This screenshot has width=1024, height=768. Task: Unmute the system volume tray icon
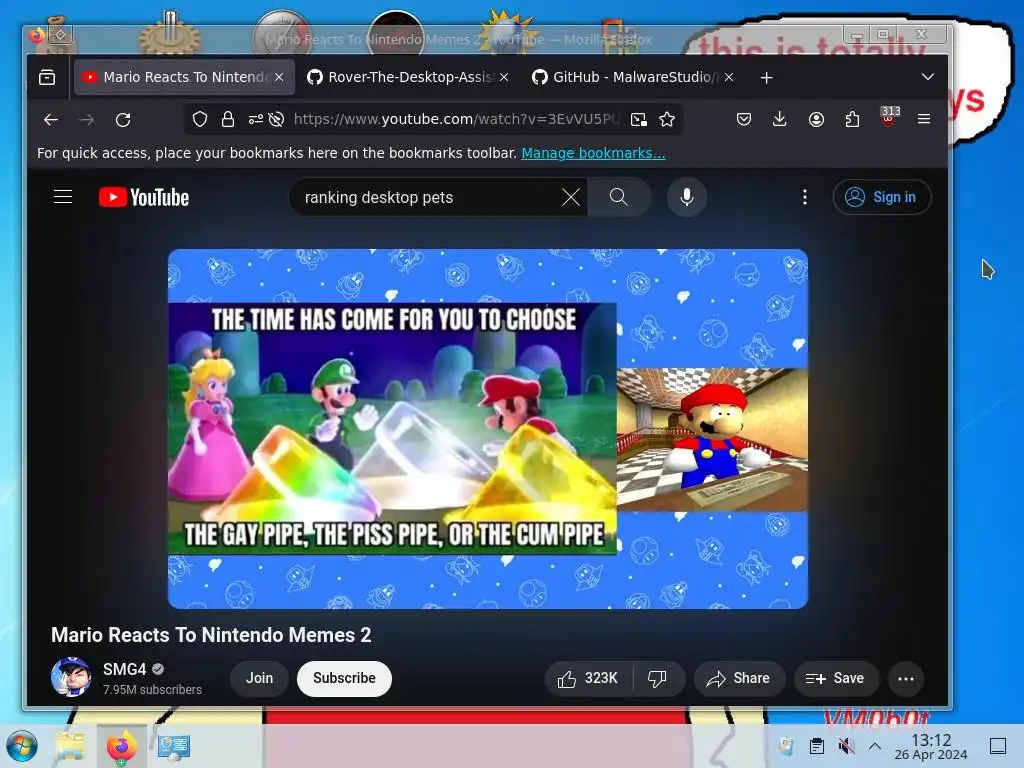point(846,746)
